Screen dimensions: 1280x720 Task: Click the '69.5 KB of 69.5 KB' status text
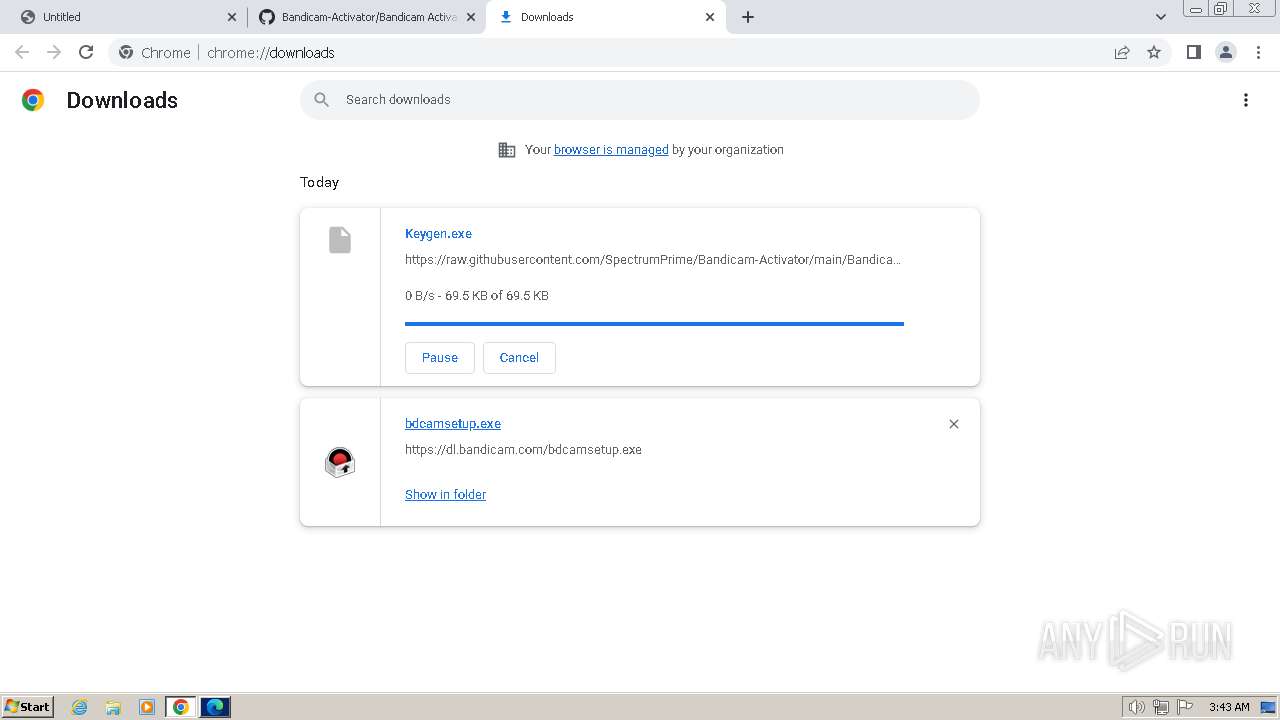click(x=497, y=296)
